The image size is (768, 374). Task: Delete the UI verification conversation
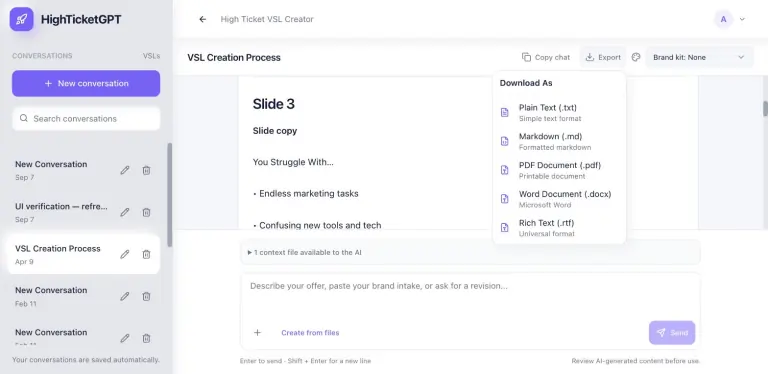146,212
